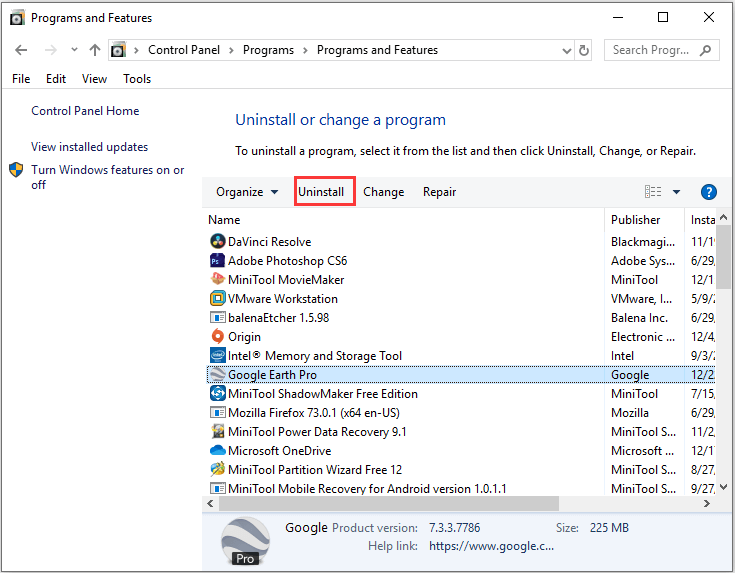Select the Origin program name
The width and height of the screenshot is (735, 573).
(244, 337)
